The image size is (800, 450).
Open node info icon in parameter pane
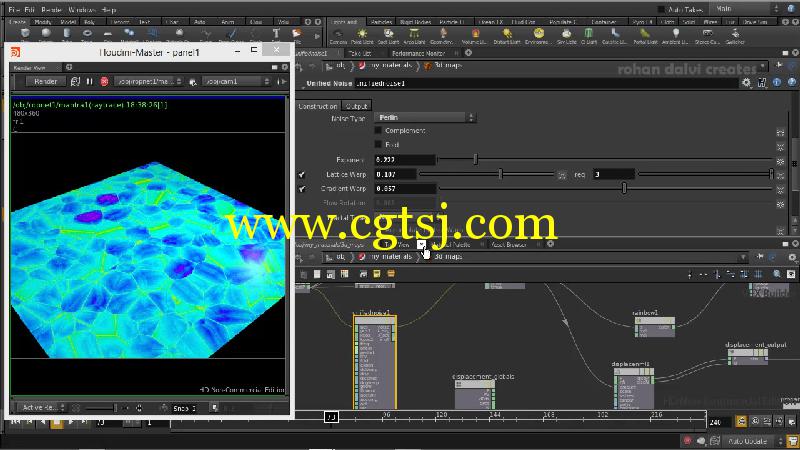point(777,83)
